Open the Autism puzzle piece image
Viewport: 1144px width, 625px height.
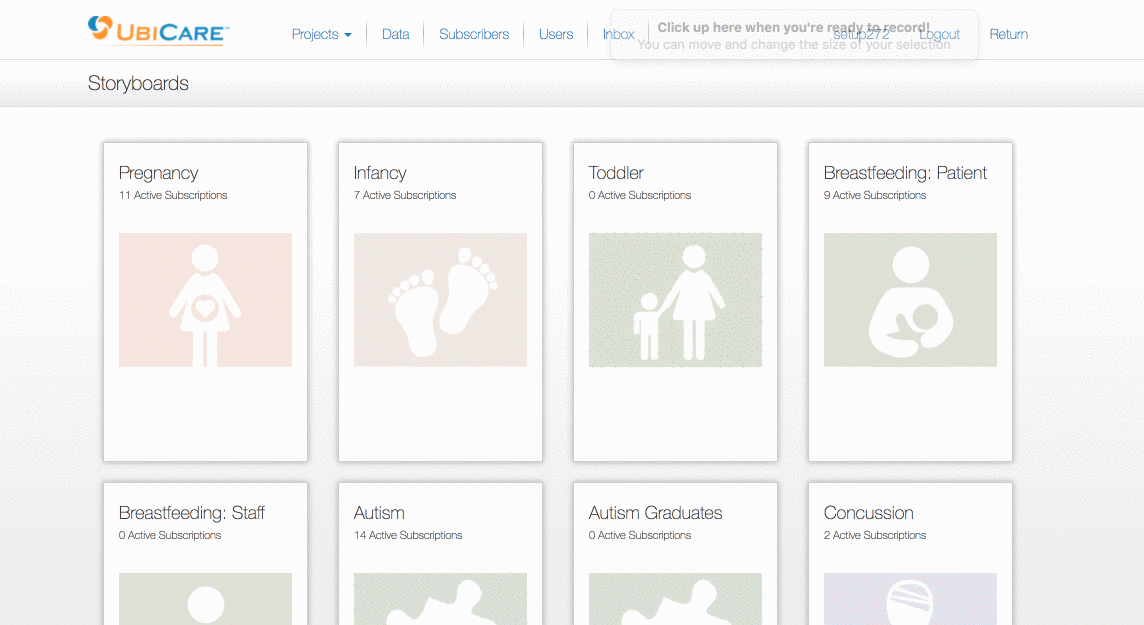[440, 599]
